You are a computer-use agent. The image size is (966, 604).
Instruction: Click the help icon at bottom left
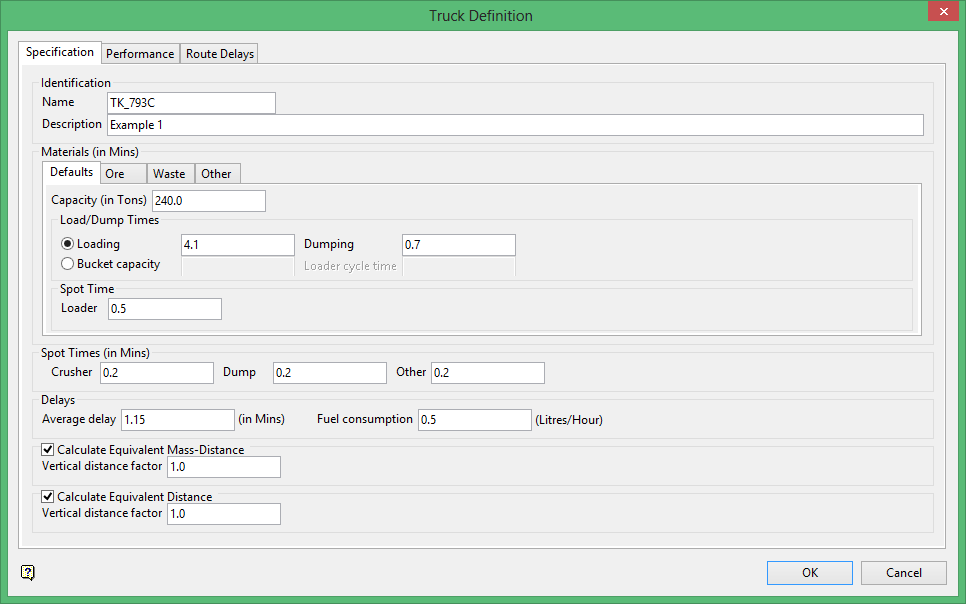coord(28,573)
